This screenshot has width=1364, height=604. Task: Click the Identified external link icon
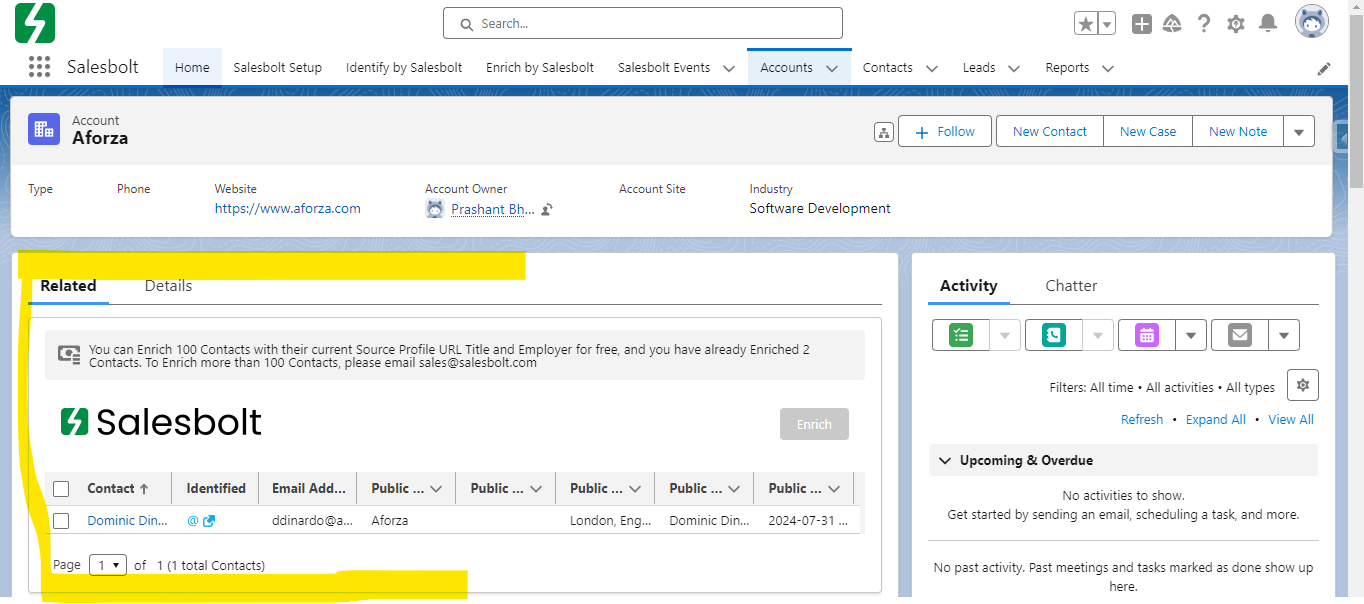click(209, 521)
